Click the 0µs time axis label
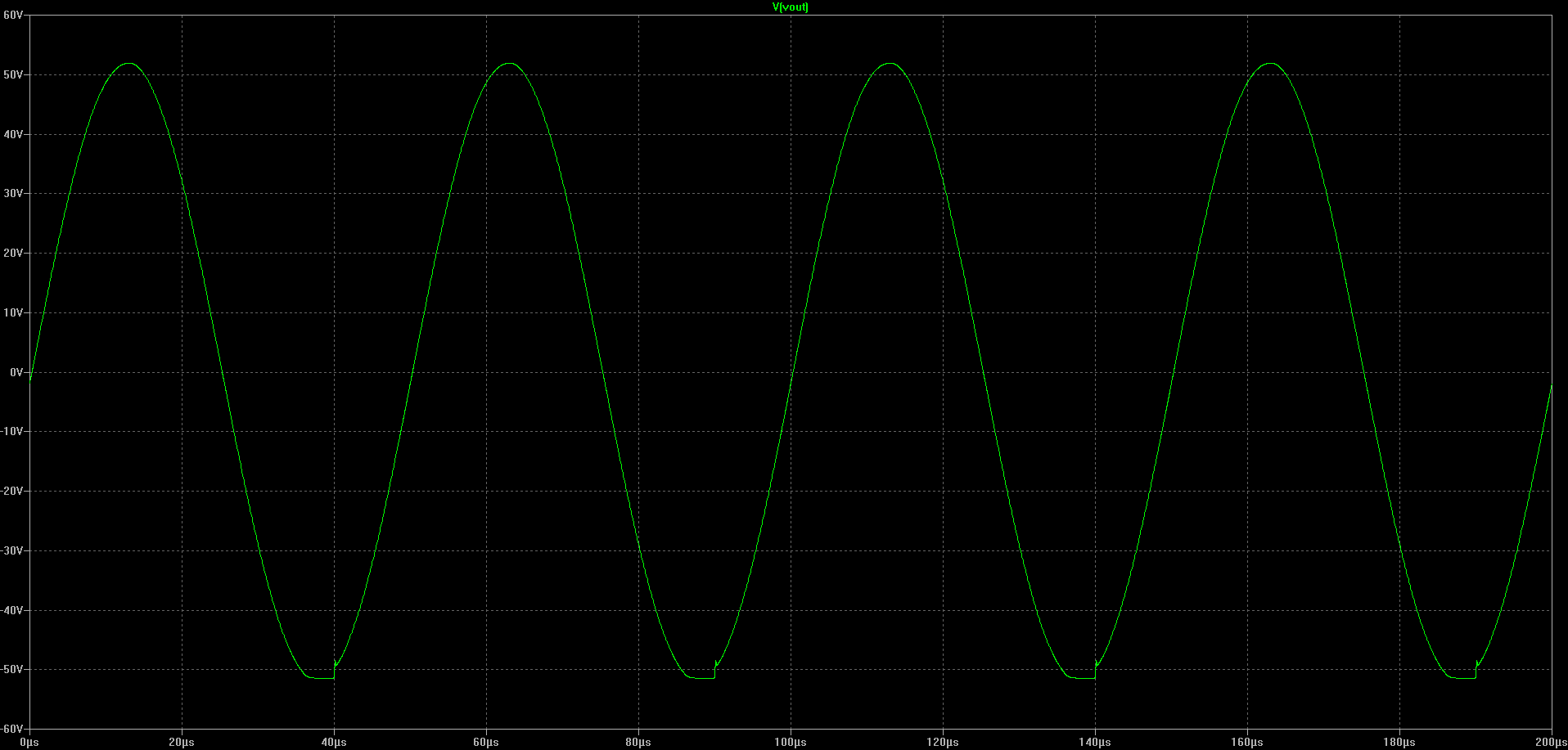The height and width of the screenshot is (750, 1568). pos(29,743)
